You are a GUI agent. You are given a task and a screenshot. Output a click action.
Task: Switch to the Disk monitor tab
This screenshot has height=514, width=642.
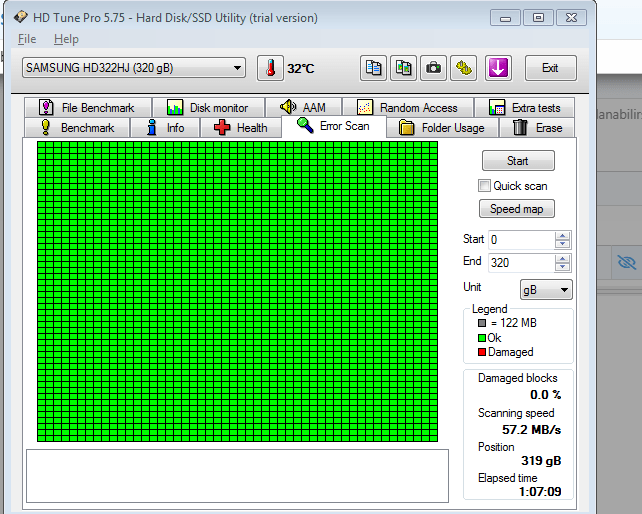coord(208,108)
